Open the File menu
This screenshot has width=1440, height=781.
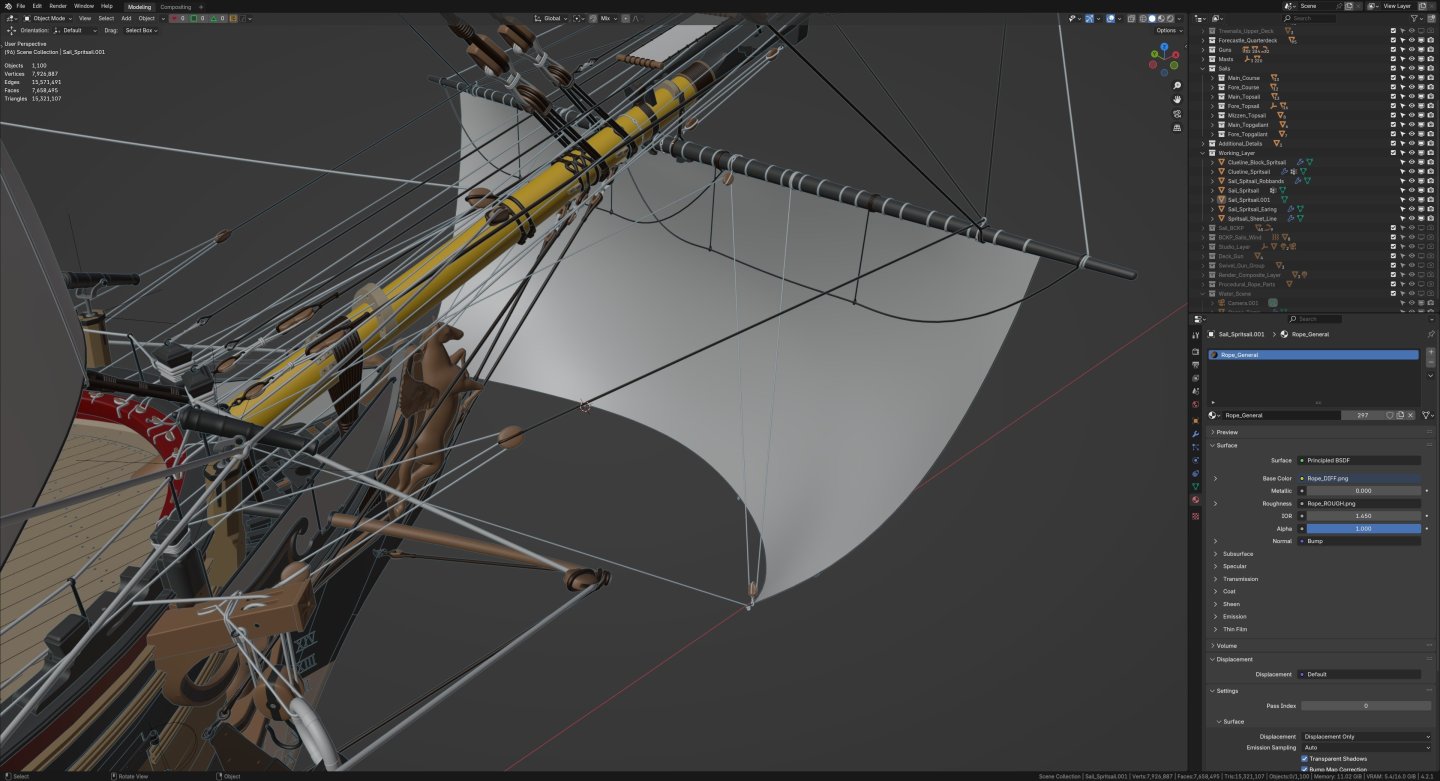21,6
